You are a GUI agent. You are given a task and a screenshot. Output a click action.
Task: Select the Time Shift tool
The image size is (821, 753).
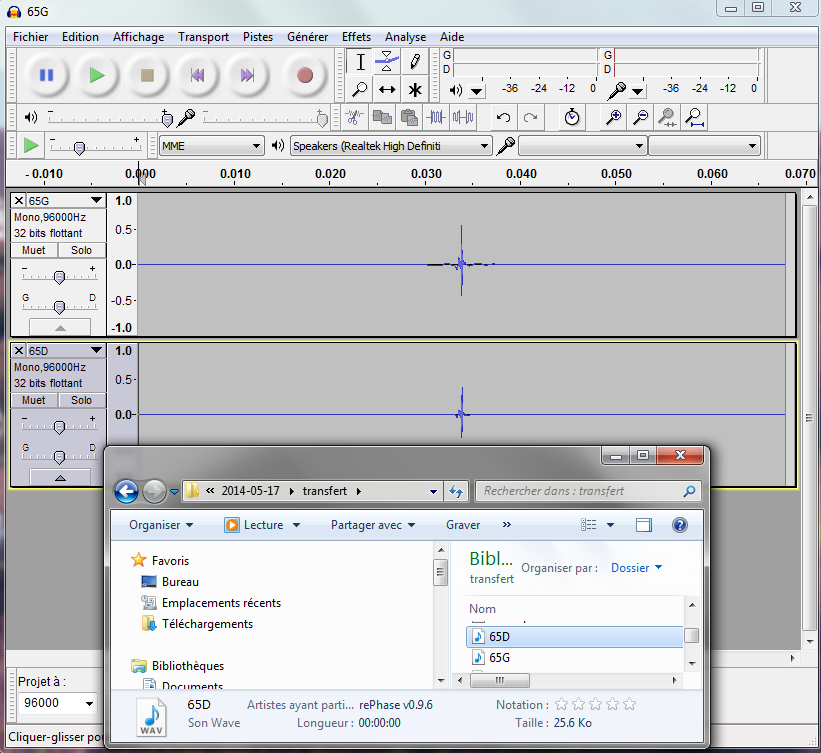click(x=387, y=90)
